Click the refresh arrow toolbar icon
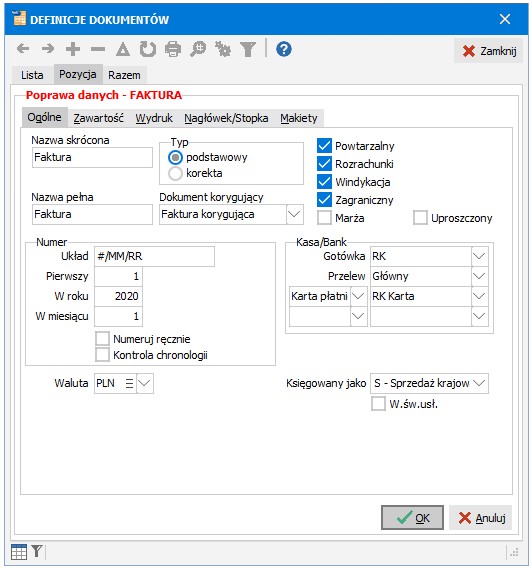This screenshot has height=570, width=532. pyautogui.click(x=148, y=49)
